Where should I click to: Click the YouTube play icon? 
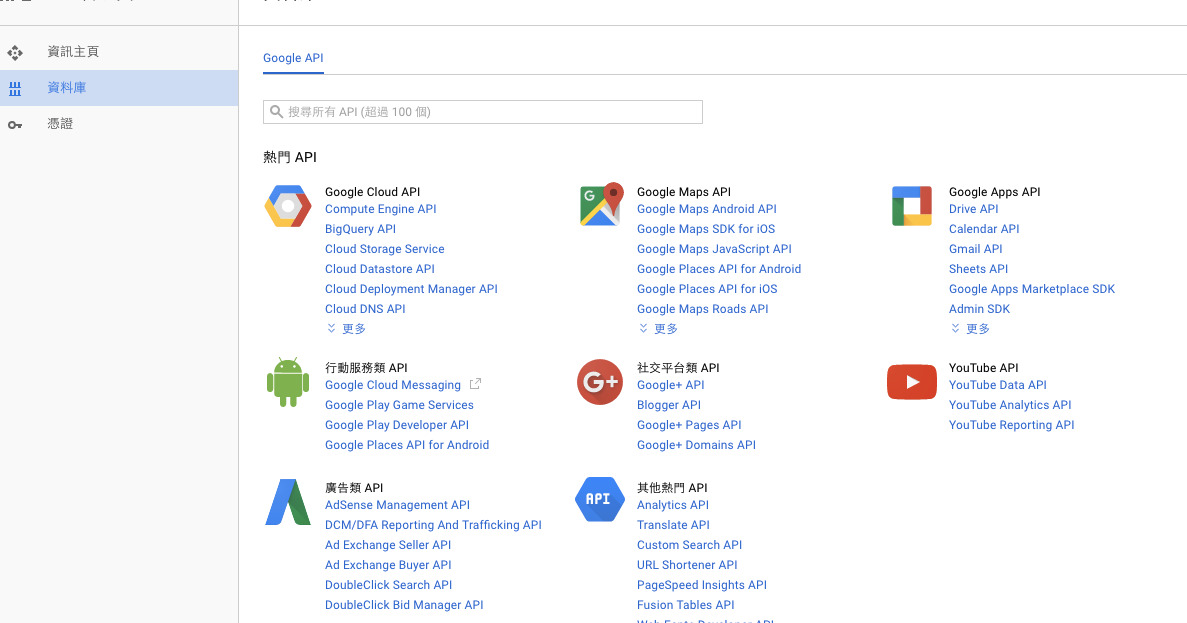pyautogui.click(x=911, y=382)
